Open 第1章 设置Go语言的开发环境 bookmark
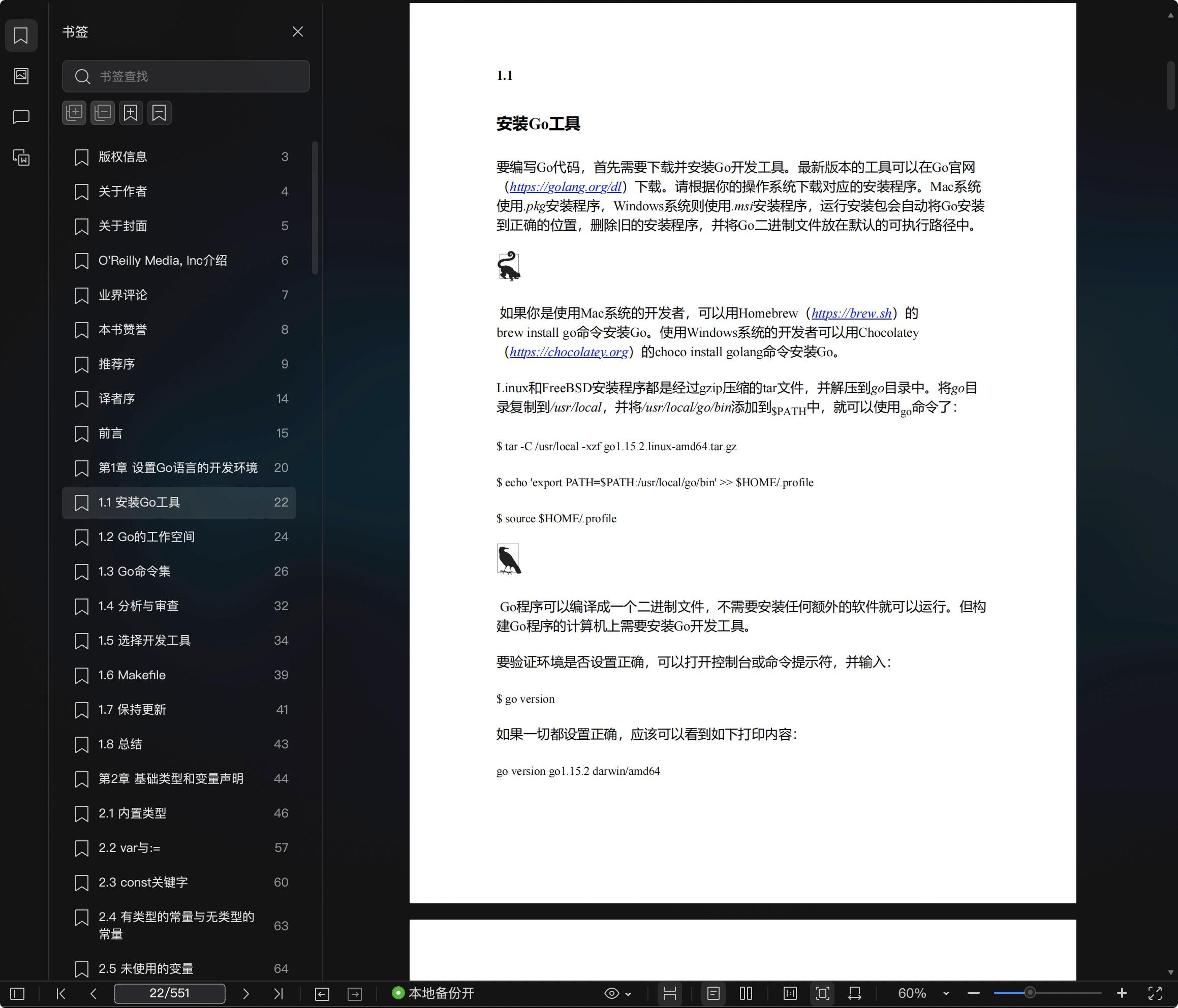Viewport: 1178px width, 1008px height. pos(179,468)
